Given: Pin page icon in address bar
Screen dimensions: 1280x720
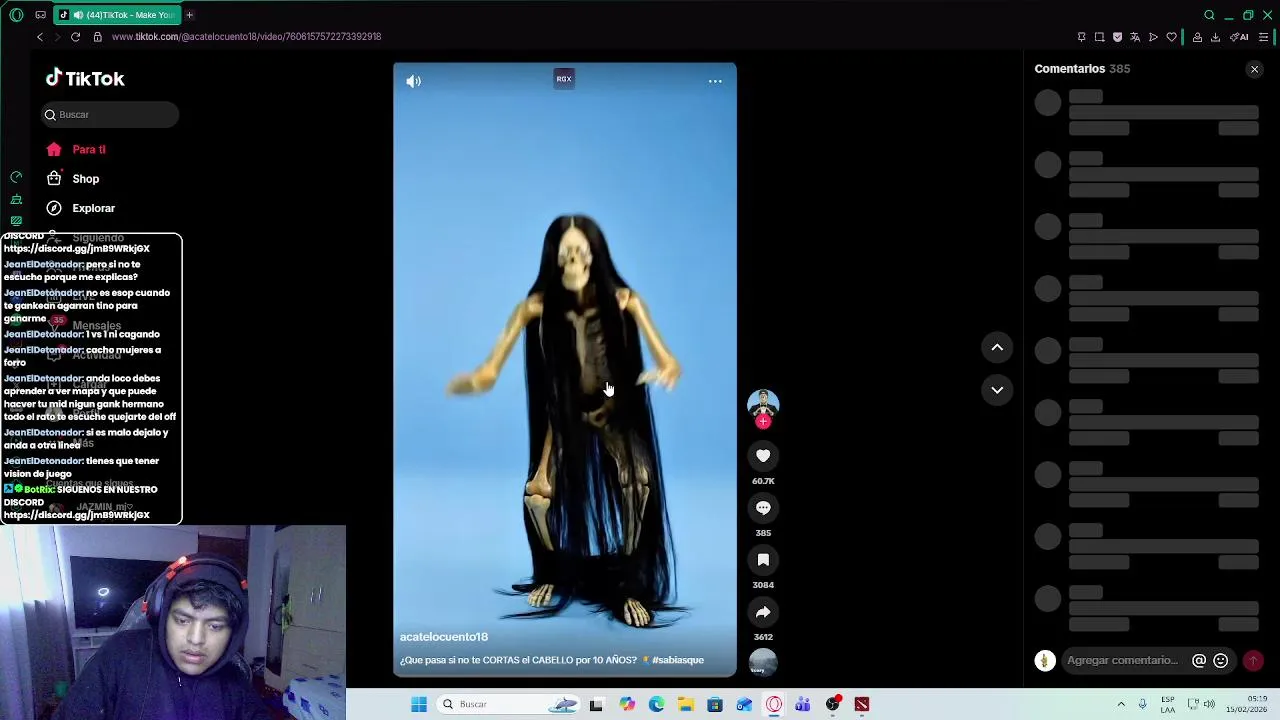Looking at the screenshot, I should [1081, 37].
